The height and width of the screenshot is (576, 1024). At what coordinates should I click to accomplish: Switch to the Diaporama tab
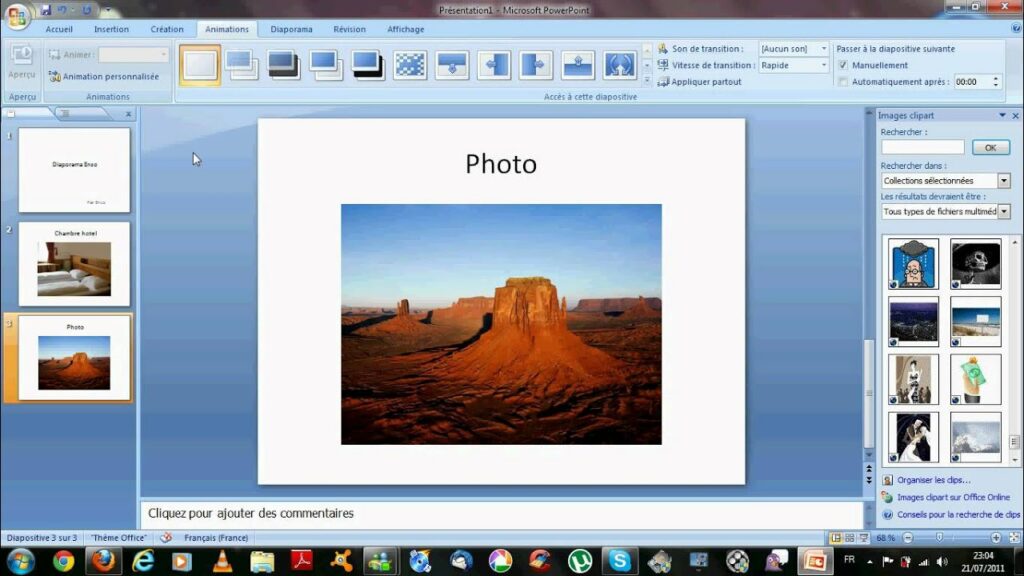pos(291,29)
